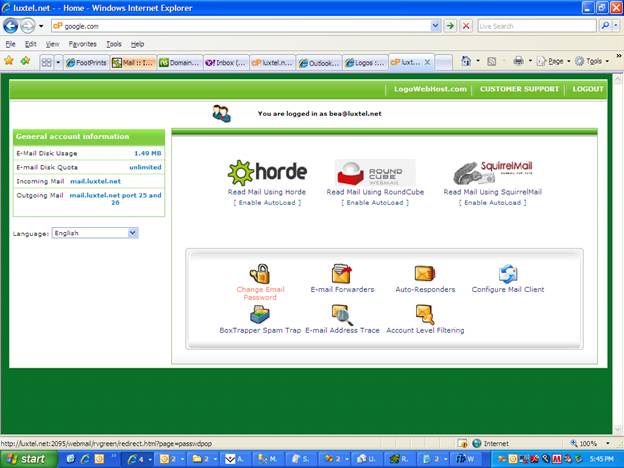This screenshot has height=468, width=624.
Task: Click Enable AutoLoad under RoundCube
Action: (x=375, y=203)
